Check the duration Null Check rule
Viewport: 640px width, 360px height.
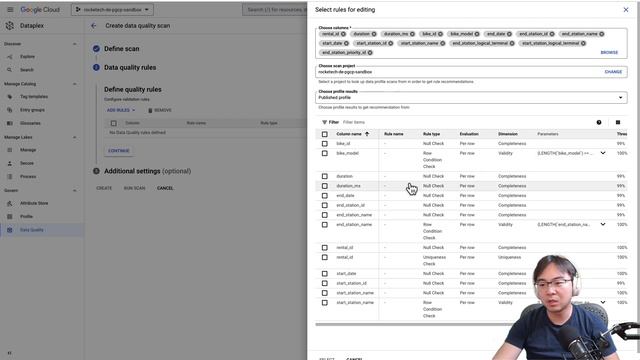tap(324, 176)
